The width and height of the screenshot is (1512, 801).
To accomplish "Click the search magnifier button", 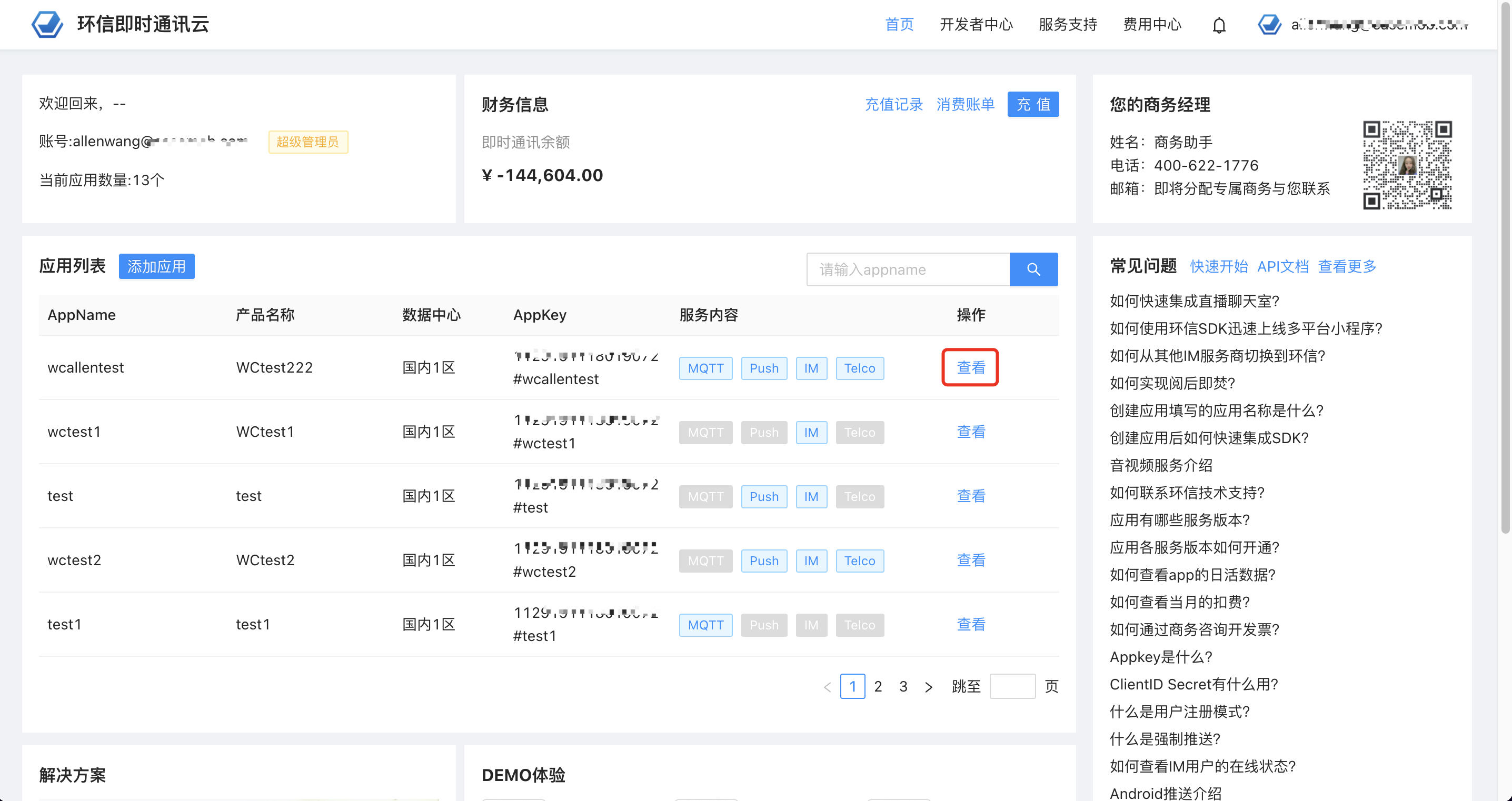I will click(1033, 269).
